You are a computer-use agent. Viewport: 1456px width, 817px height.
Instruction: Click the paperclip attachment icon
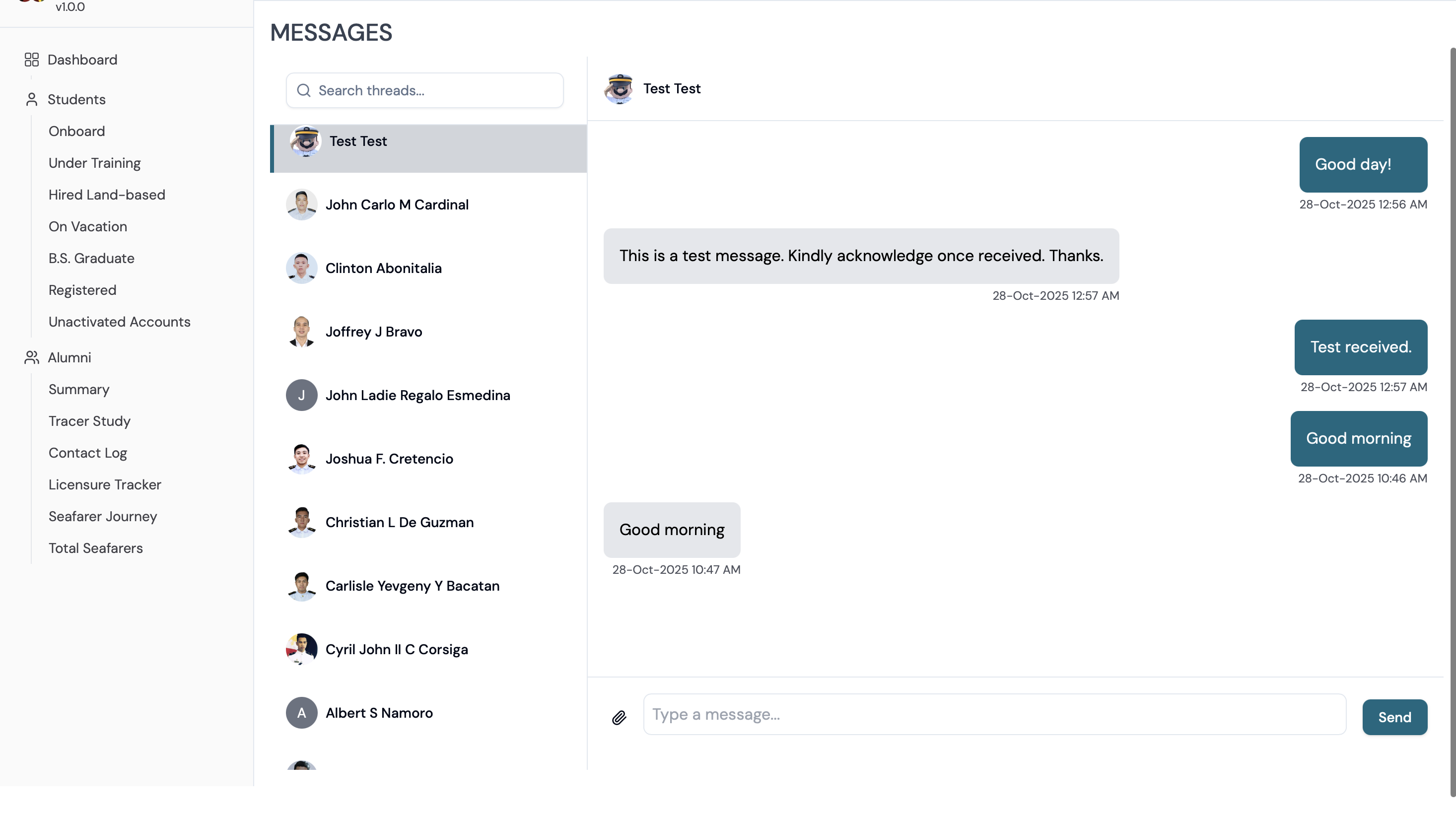[619, 718]
